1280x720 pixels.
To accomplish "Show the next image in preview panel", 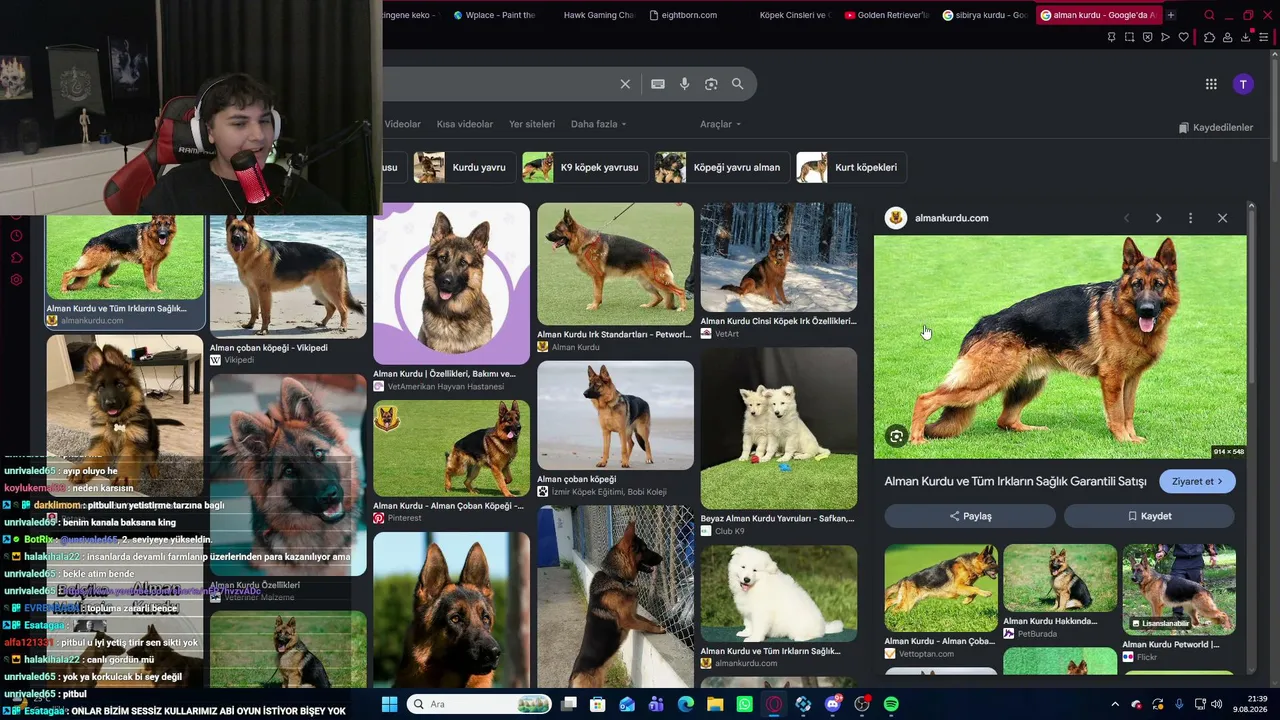I will [1158, 218].
